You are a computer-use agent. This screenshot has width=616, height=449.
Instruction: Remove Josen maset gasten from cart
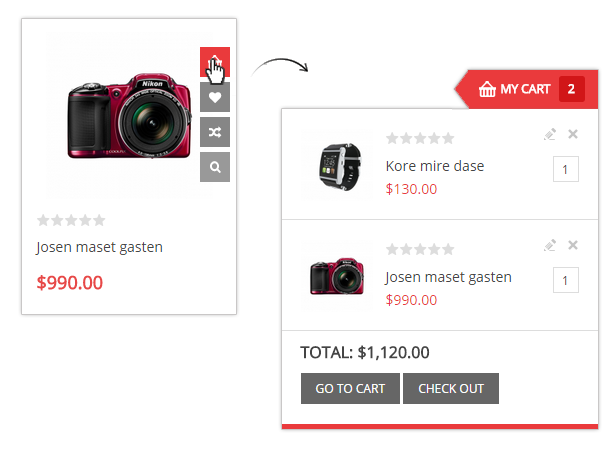click(573, 245)
